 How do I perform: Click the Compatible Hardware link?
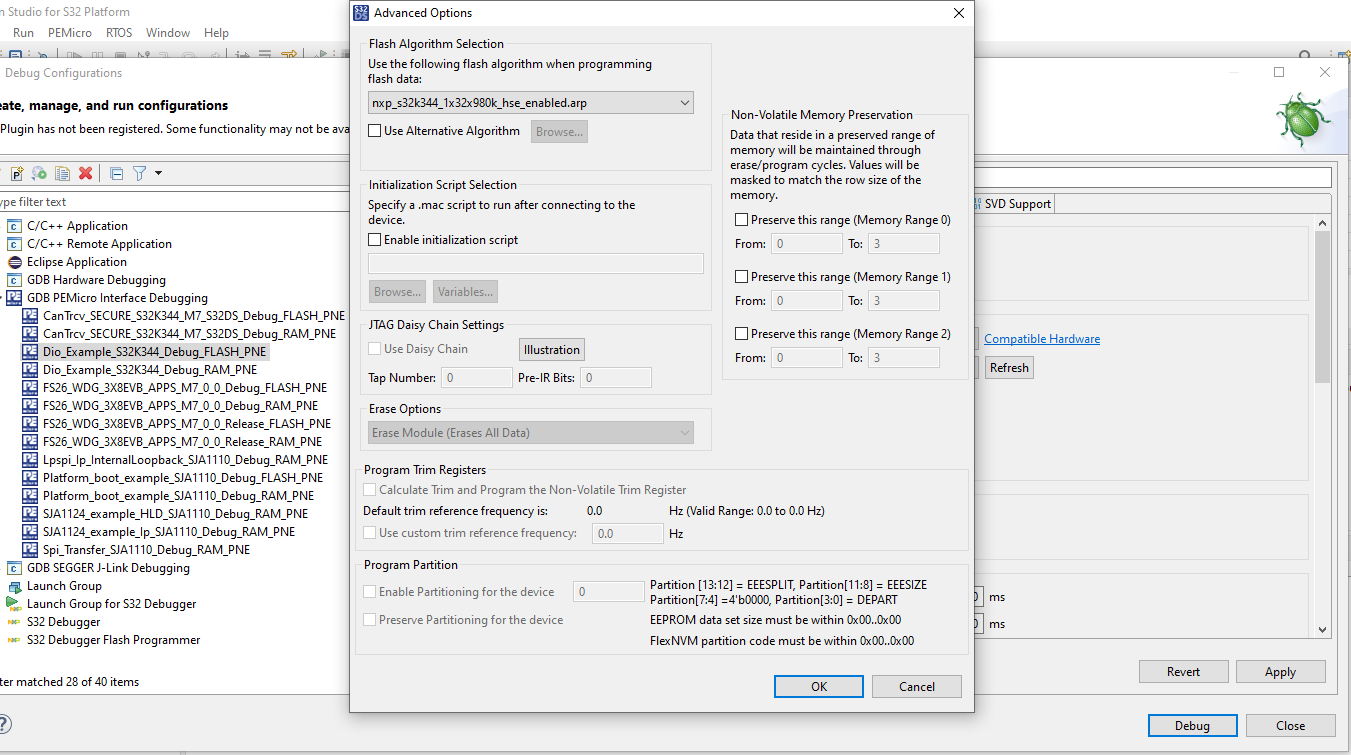(x=1041, y=338)
